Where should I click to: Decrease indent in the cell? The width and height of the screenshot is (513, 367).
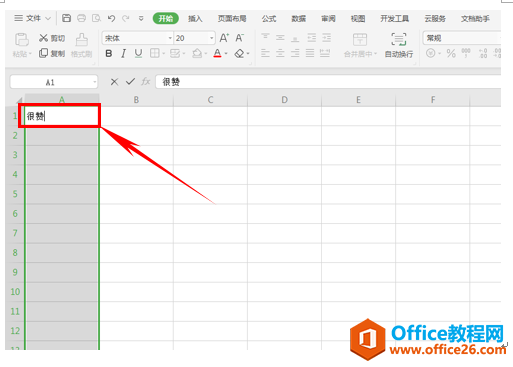coord(311,38)
